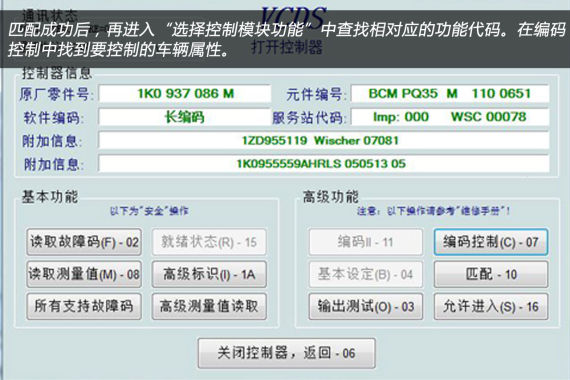570x380 pixels.
Task: Click the disabled 就绪状态(R) - 15 button
Action: [x=209, y=242]
